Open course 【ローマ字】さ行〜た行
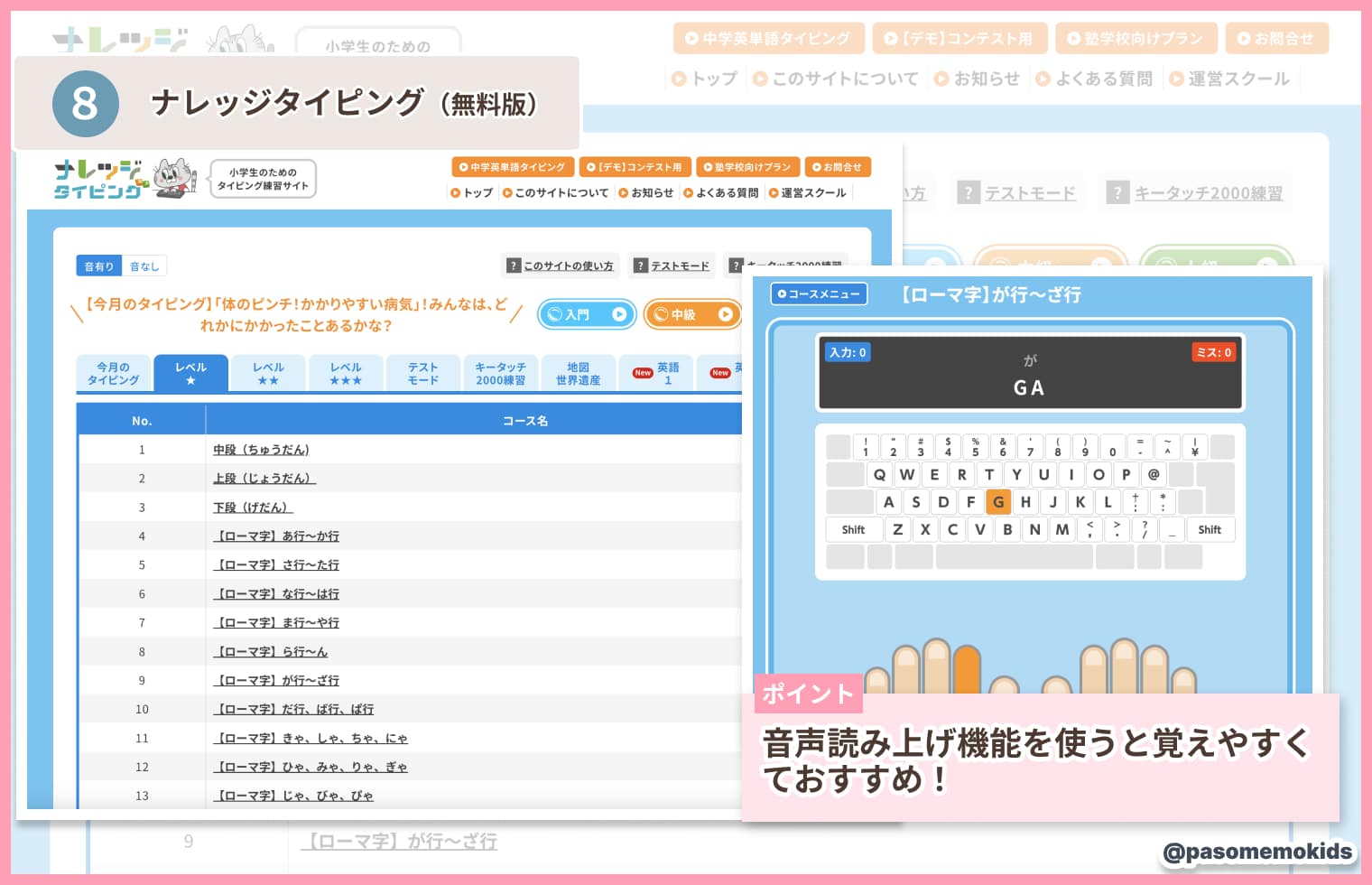The image size is (1372, 885). (x=276, y=565)
